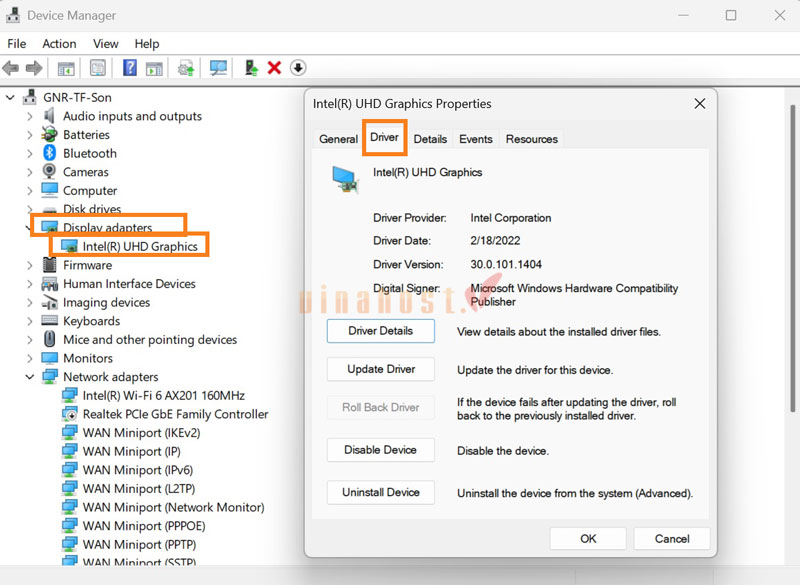Click the Enable device toolbar icon
The height and width of the screenshot is (585, 800).
point(251,68)
